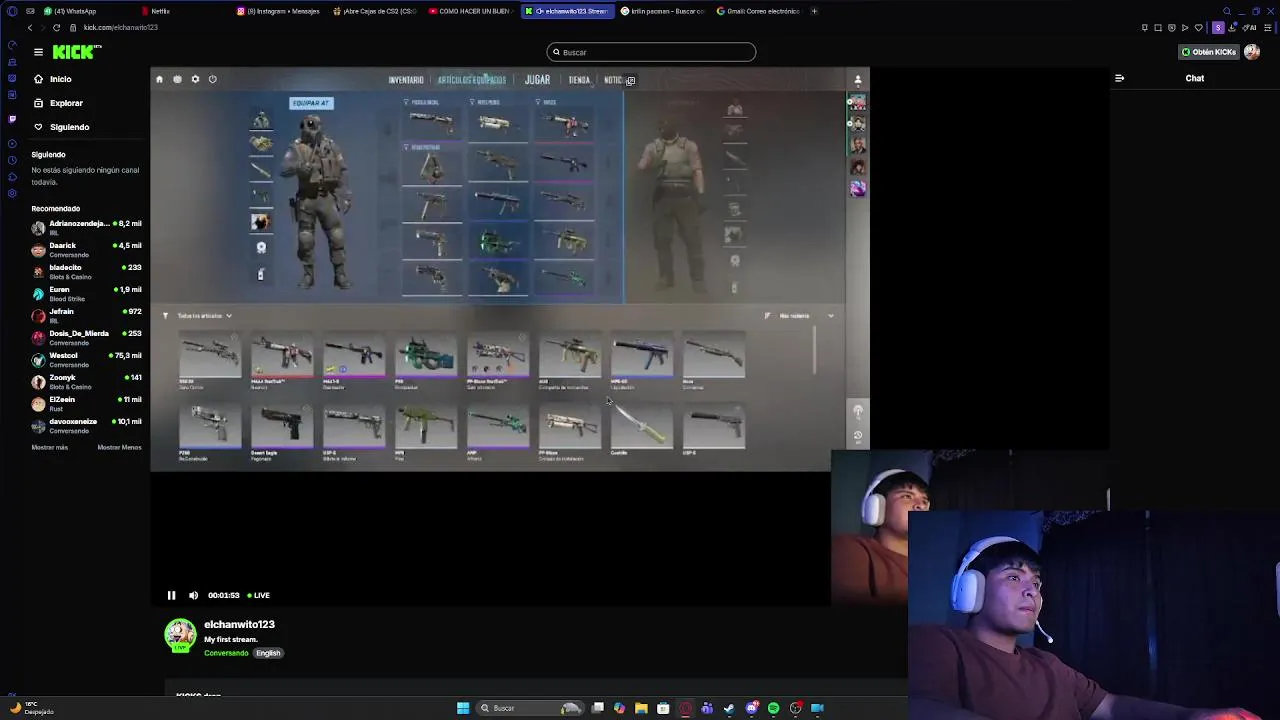The width and height of the screenshot is (1280, 720).
Task: Open Steam from taskbar
Action: [729, 708]
